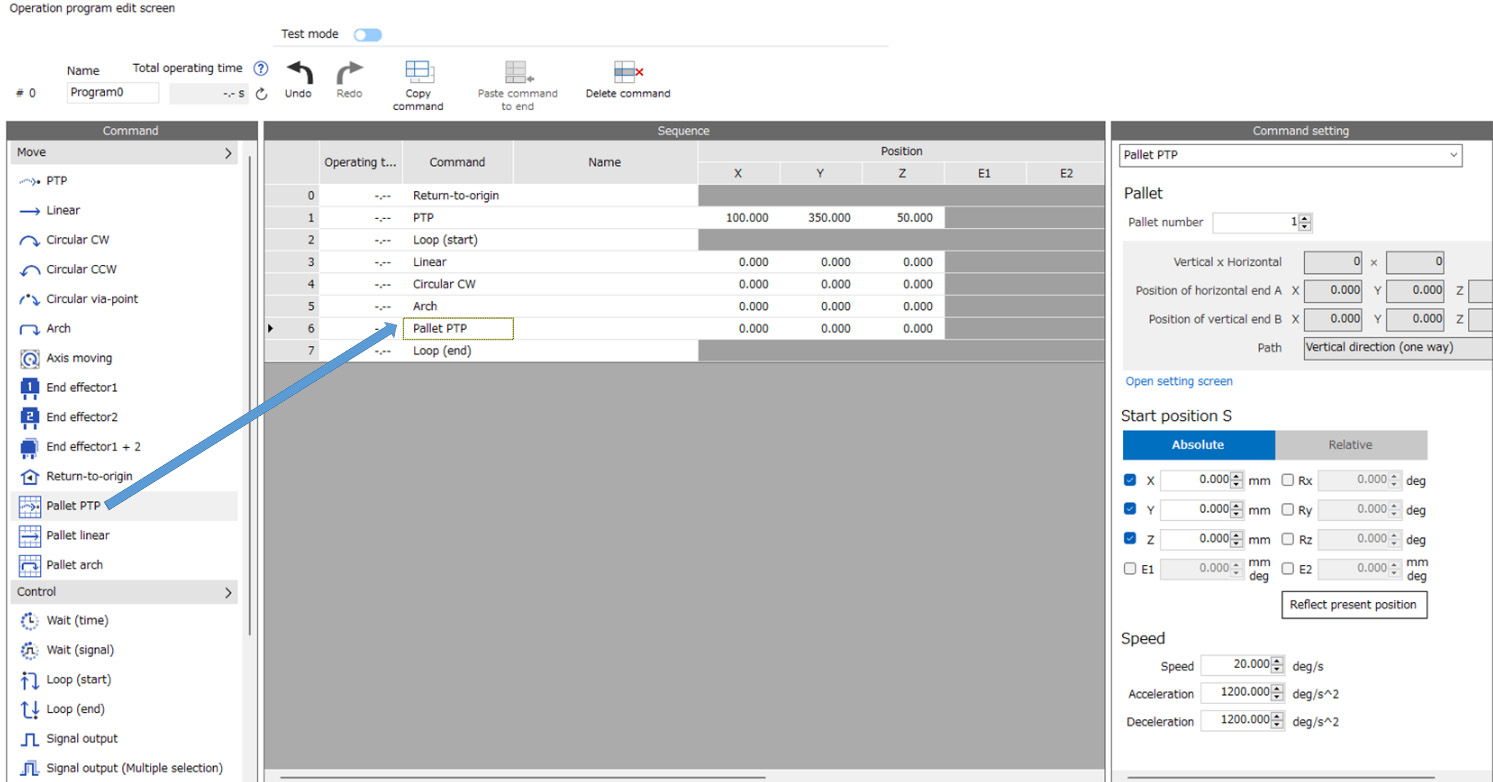Switch start position to Relative tab
Image resolution: width=1493 pixels, height=782 pixels.
pyautogui.click(x=1350, y=445)
